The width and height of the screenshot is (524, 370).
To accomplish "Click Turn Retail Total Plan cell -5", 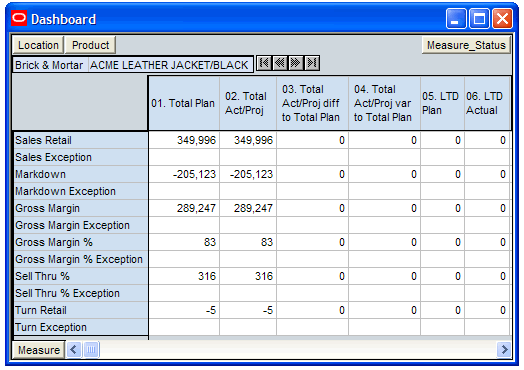I will point(184,310).
